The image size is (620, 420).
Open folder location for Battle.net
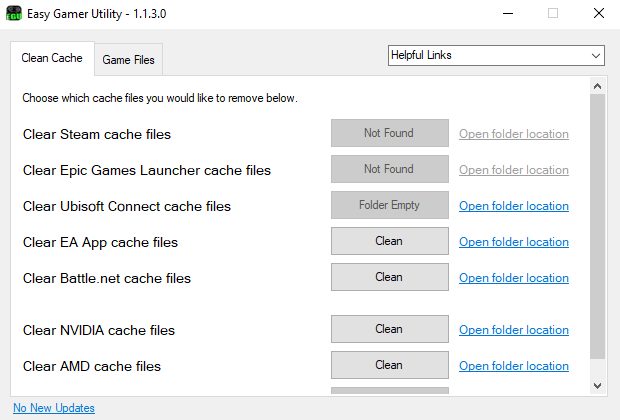pos(514,278)
